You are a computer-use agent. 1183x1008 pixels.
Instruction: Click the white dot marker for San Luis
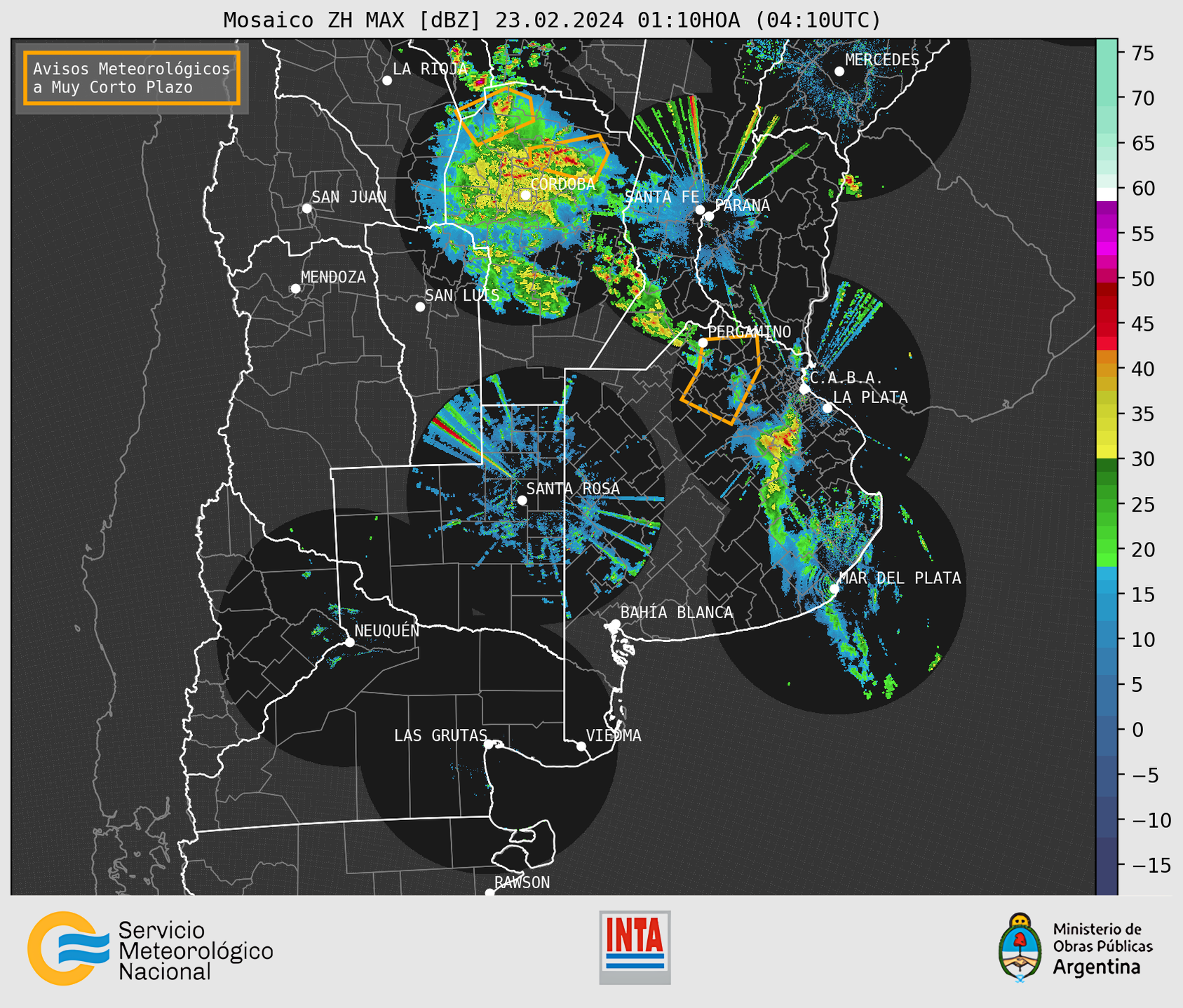420,307
